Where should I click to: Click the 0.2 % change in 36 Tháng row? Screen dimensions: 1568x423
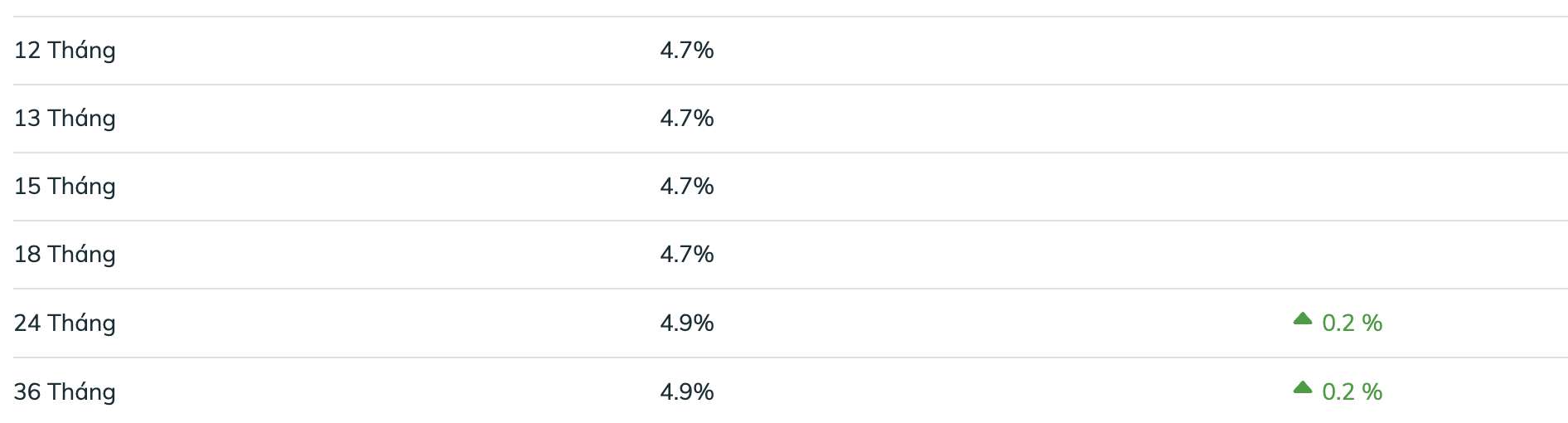(x=1353, y=392)
